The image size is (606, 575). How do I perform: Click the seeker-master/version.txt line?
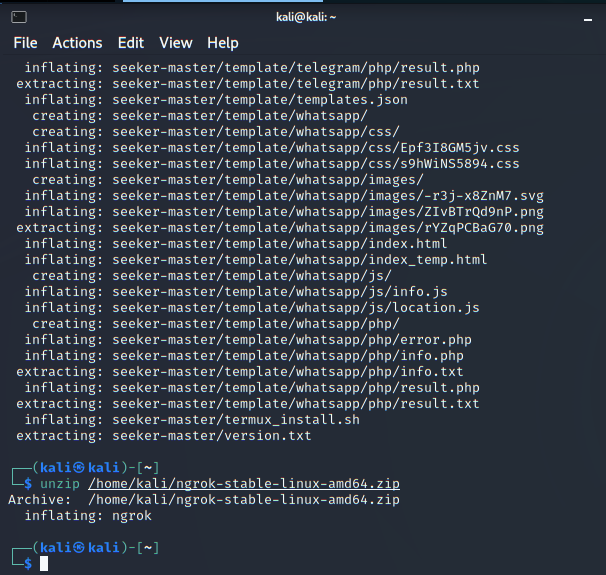pos(163,436)
